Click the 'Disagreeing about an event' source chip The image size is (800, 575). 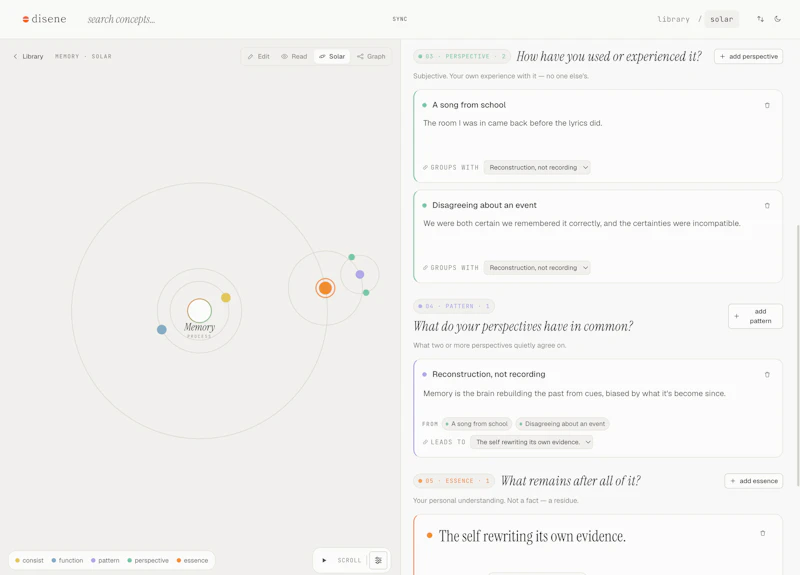click(x=562, y=423)
